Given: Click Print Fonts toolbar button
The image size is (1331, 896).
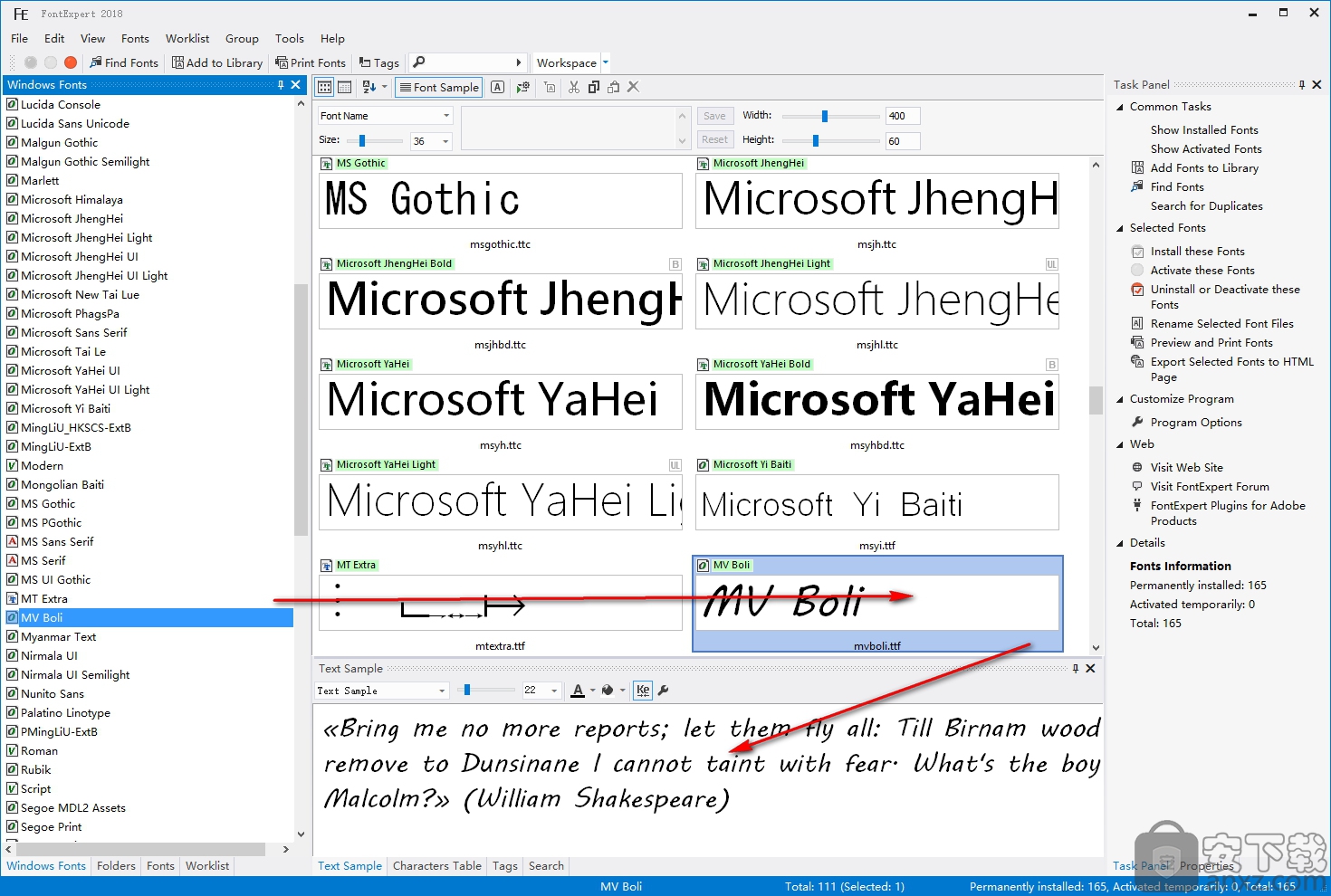Looking at the screenshot, I should tap(311, 62).
